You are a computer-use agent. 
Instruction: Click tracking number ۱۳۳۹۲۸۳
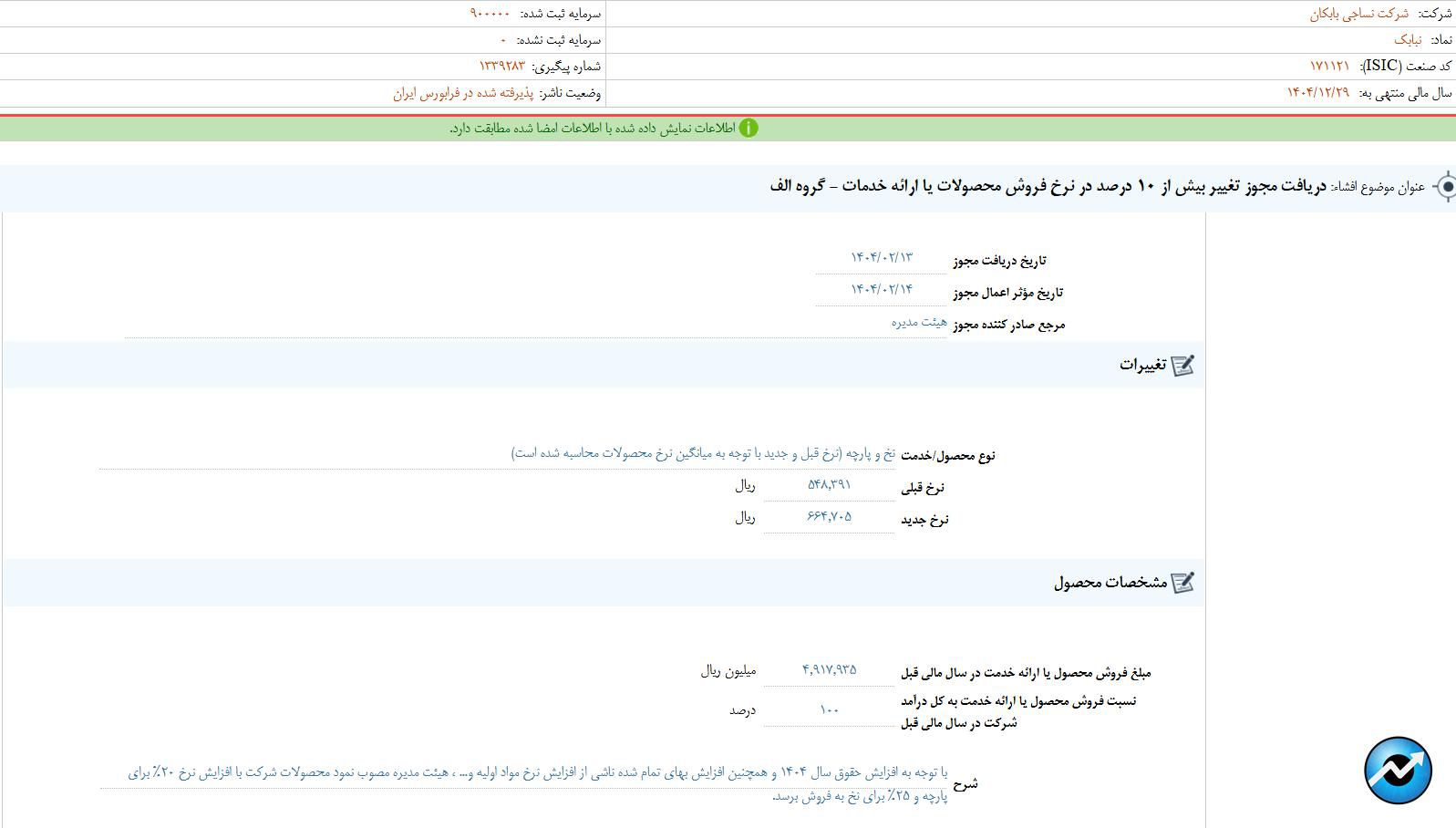click(502, 67)
